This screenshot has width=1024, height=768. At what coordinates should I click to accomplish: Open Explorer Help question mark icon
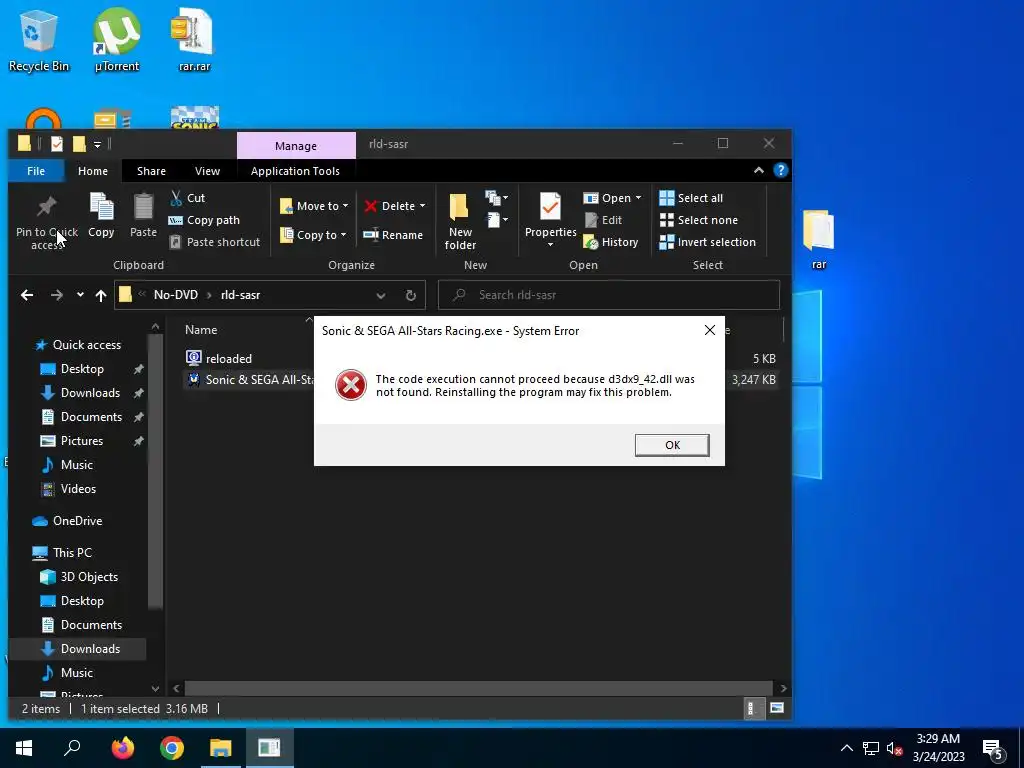780,170
